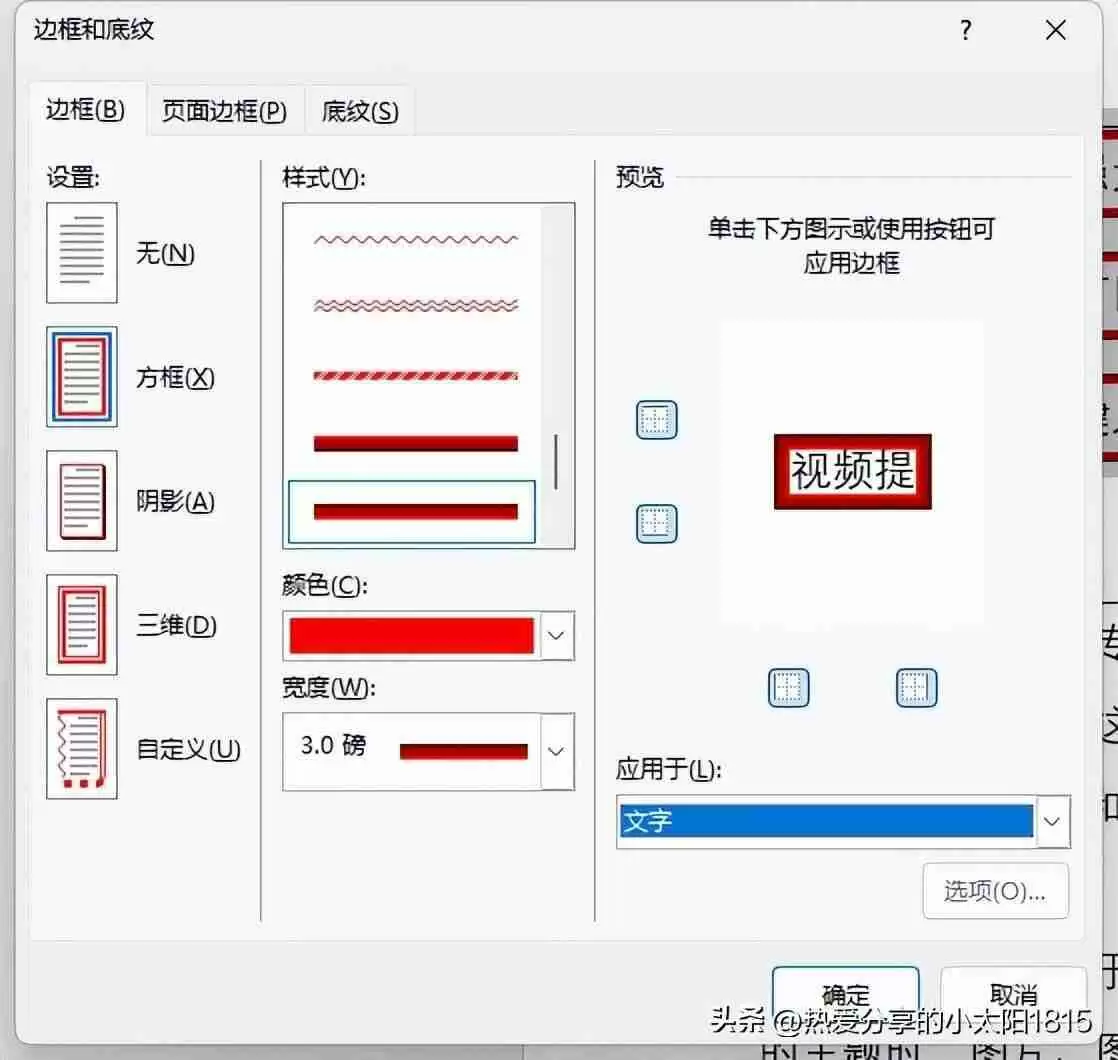
Task: Open the 颜色 (Color) dropdown
Action: (556, 636)
